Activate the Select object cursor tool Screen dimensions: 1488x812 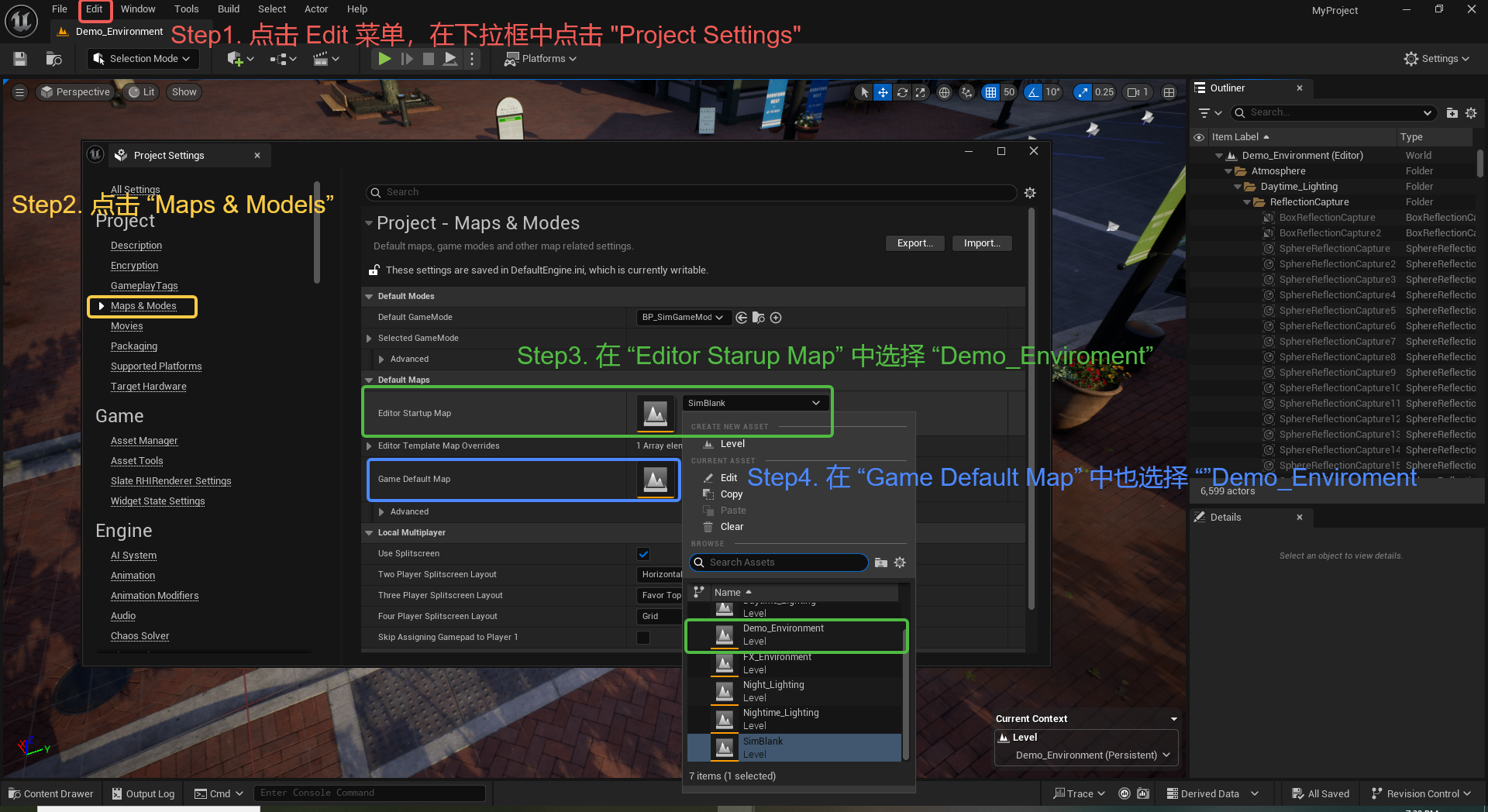865,92
